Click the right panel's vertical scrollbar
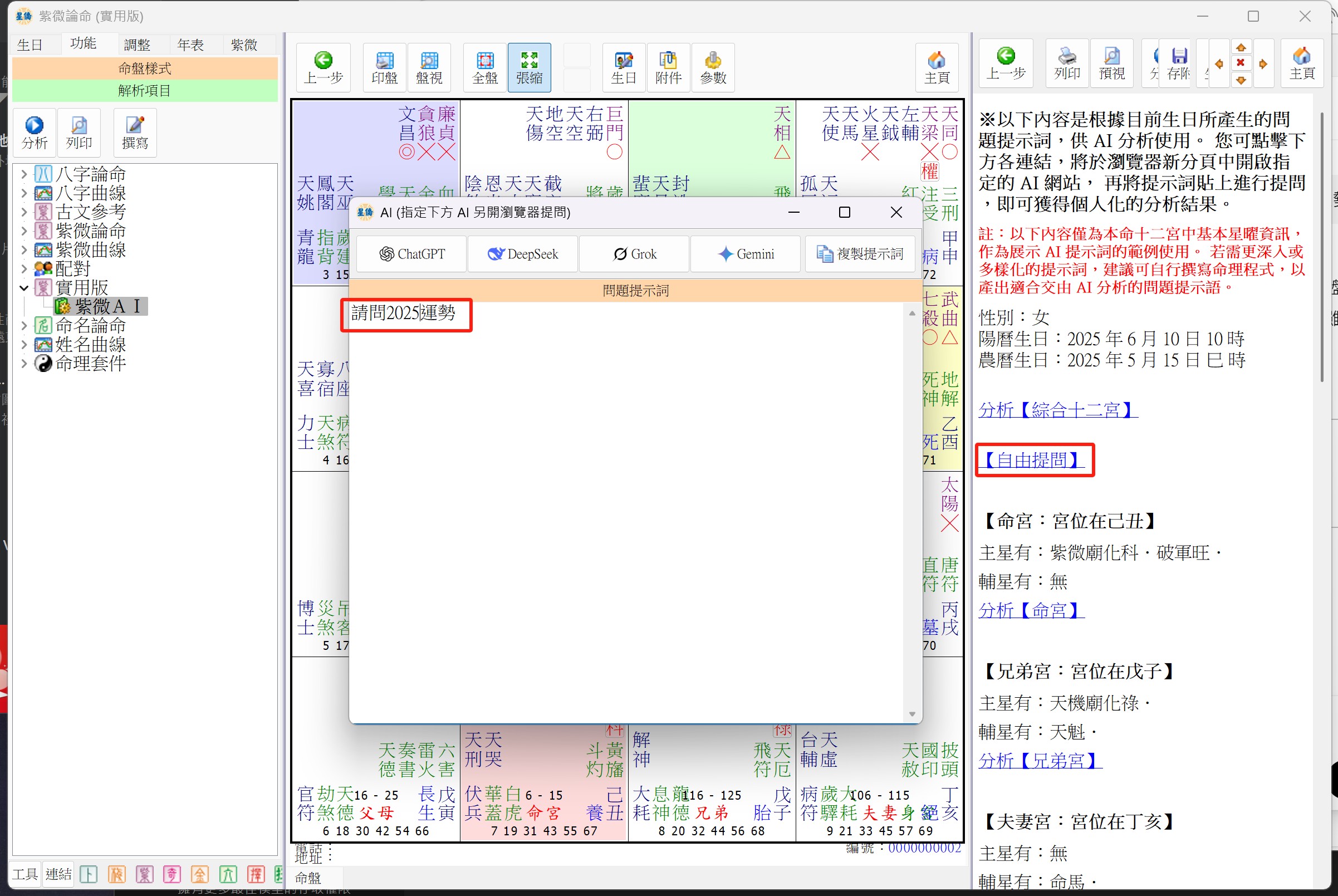 tap(1321, 246)
